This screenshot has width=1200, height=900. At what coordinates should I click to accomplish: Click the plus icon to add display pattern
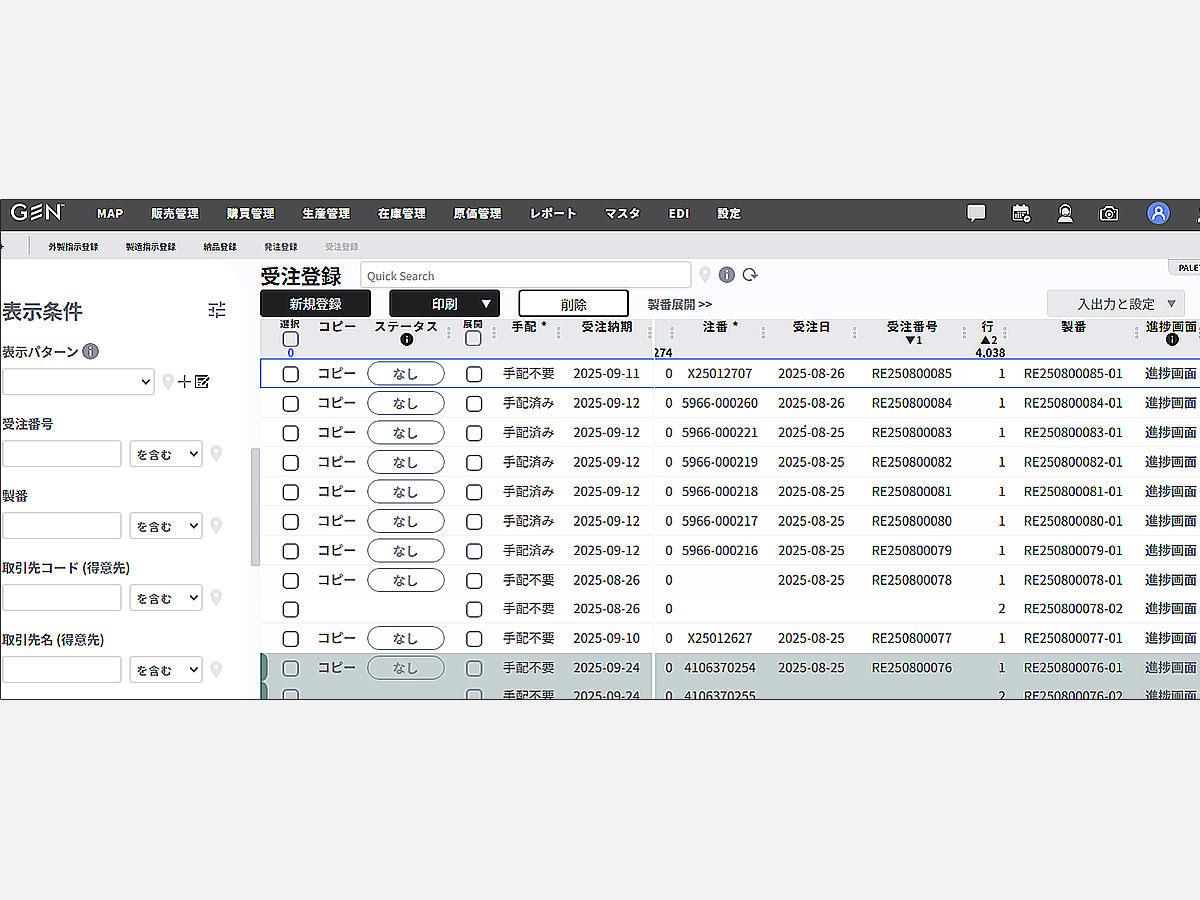click(184, 381)
